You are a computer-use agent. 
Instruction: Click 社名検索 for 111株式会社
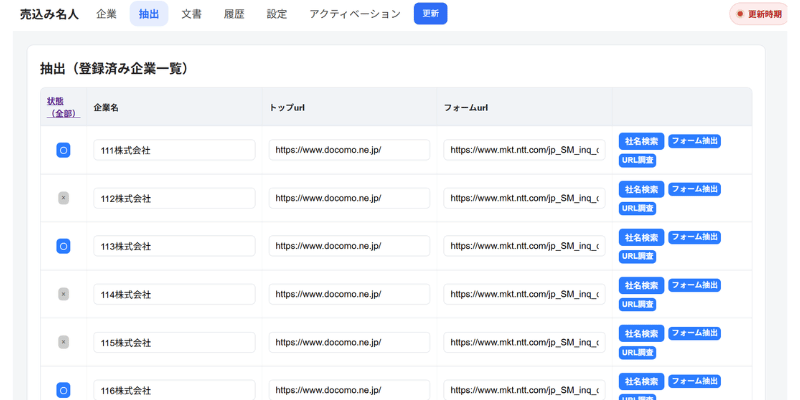[x=641, y=141]
